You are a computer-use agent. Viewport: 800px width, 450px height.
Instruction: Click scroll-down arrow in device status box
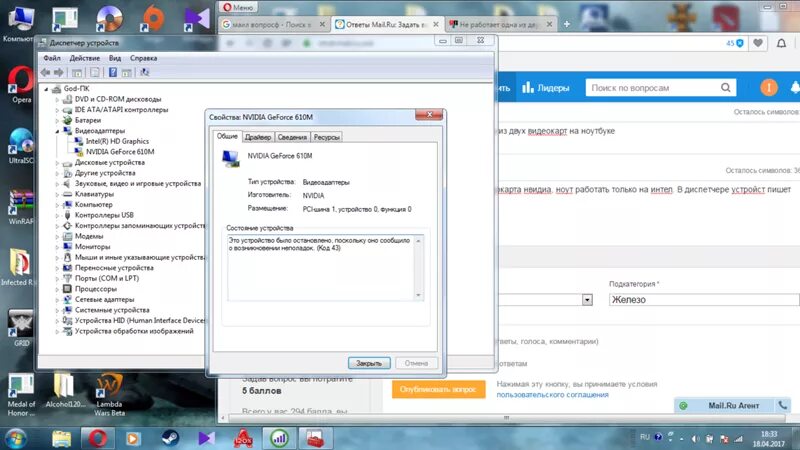click(418, 295)
